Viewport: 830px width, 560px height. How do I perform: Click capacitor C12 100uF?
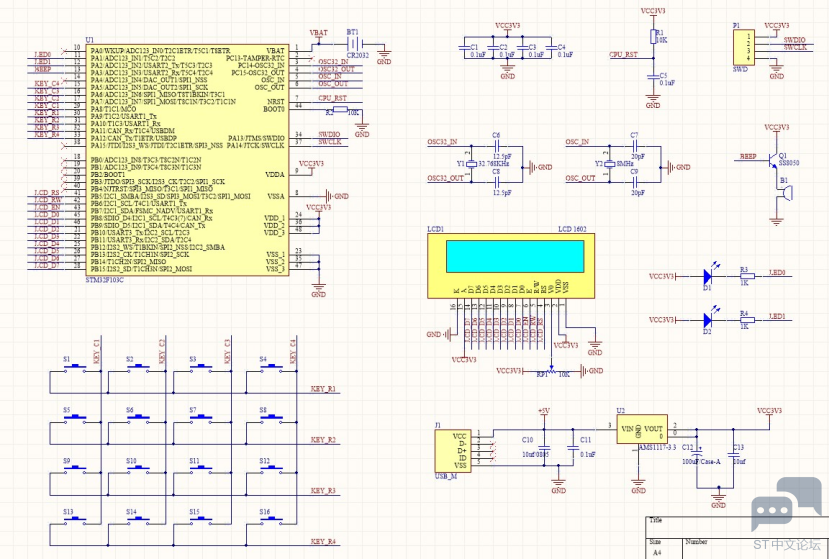[697, 455]
